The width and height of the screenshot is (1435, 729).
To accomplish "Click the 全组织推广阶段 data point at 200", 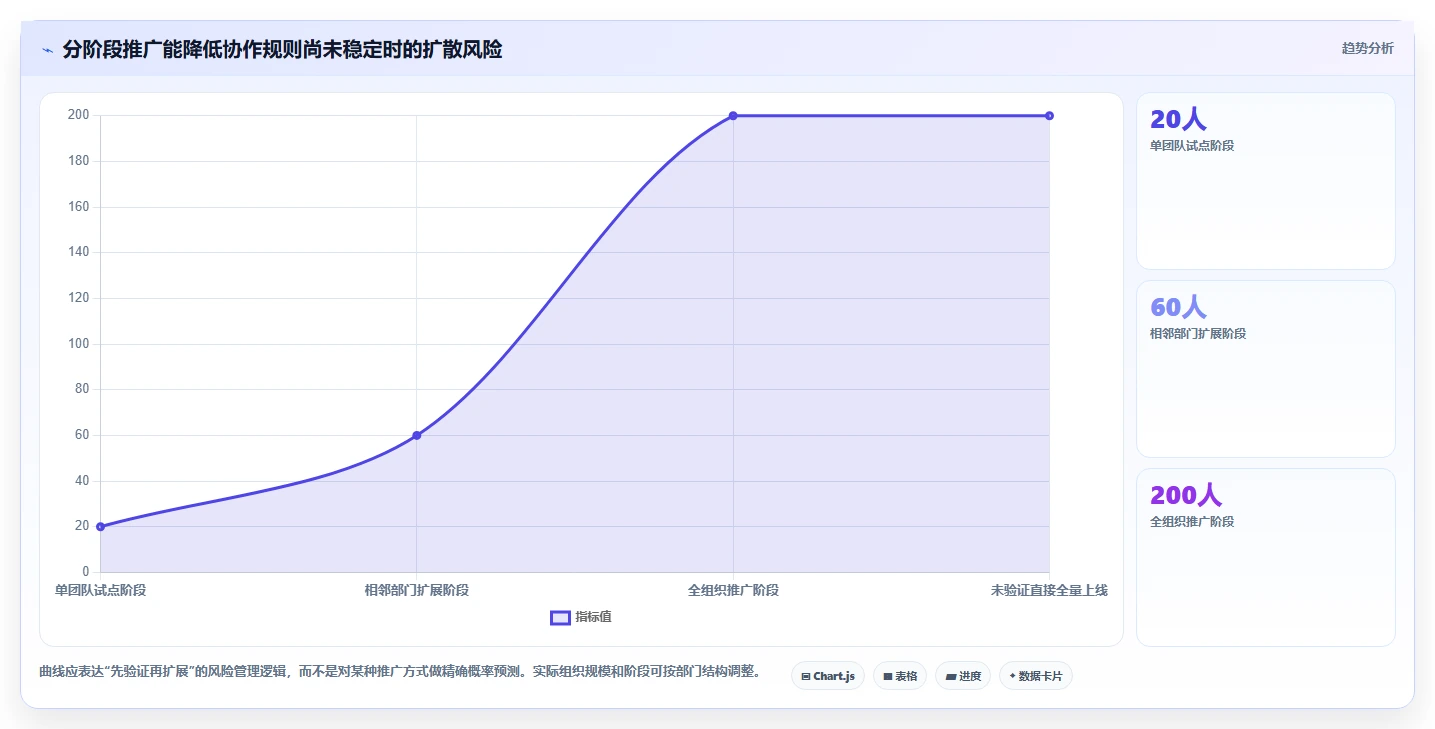I will tap(733, 116).
